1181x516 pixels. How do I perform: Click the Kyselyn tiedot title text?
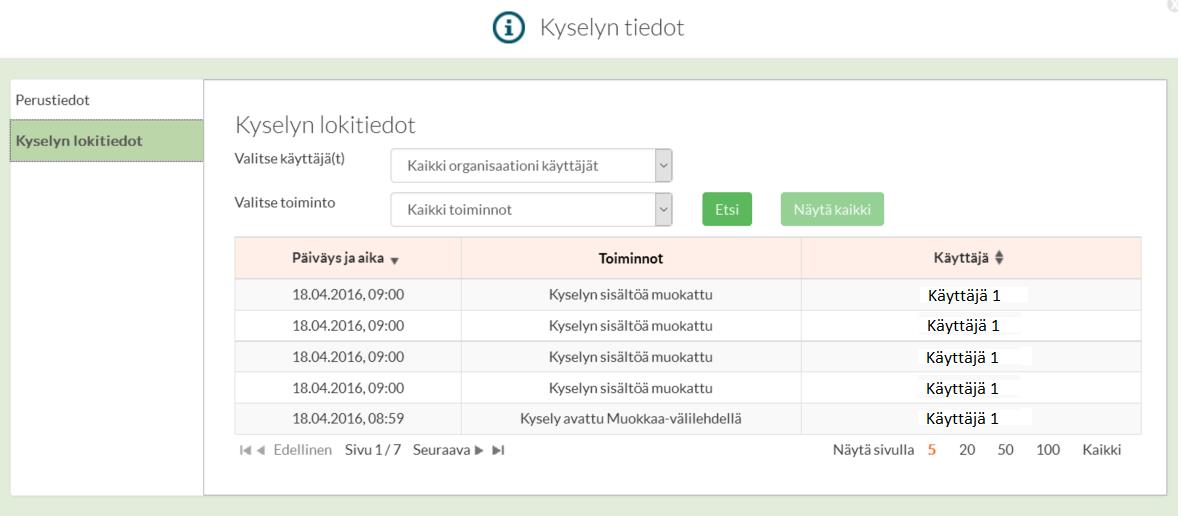pos(612,28)
